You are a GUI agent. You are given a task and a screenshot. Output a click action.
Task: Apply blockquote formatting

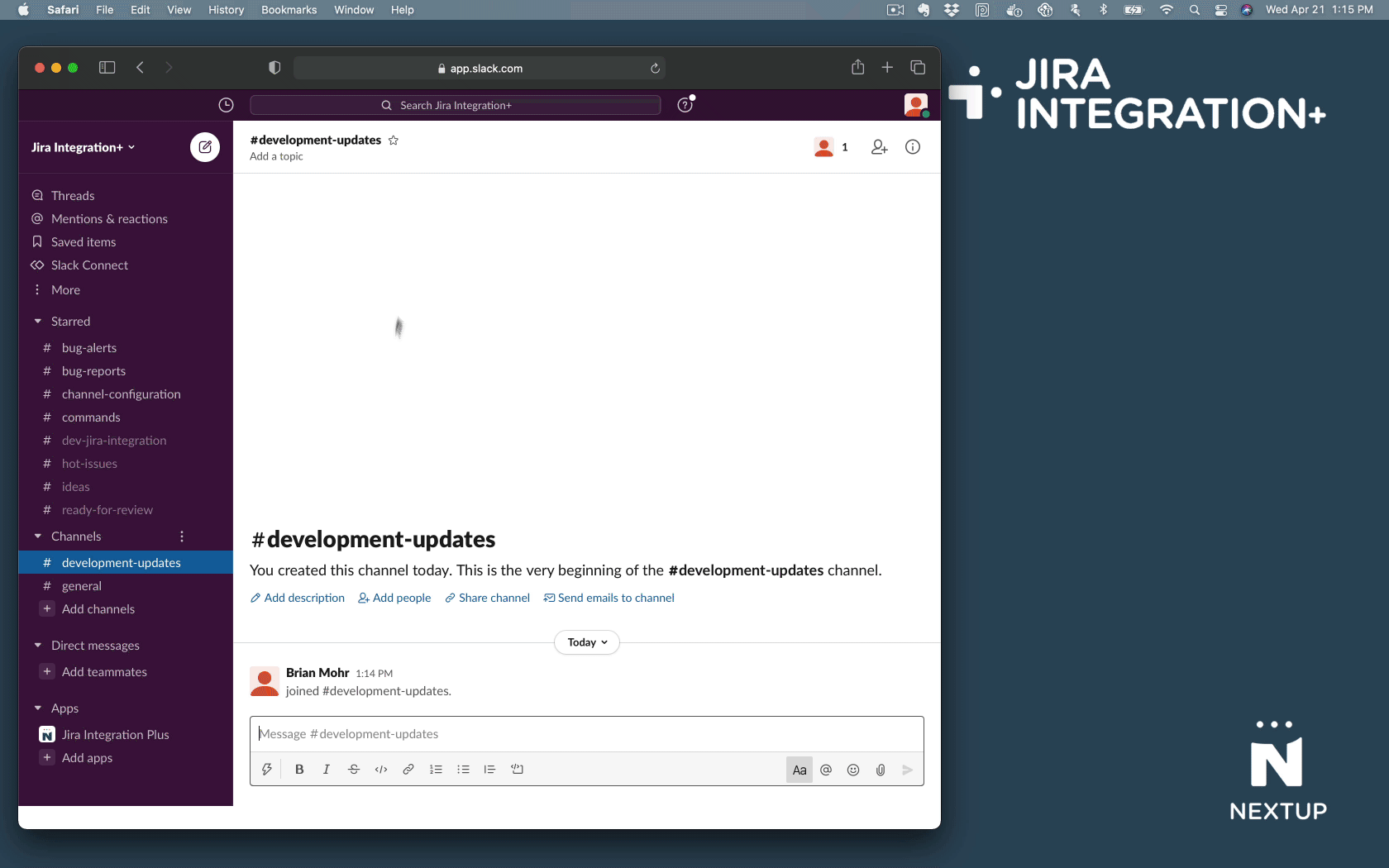(x=489, y=770)
